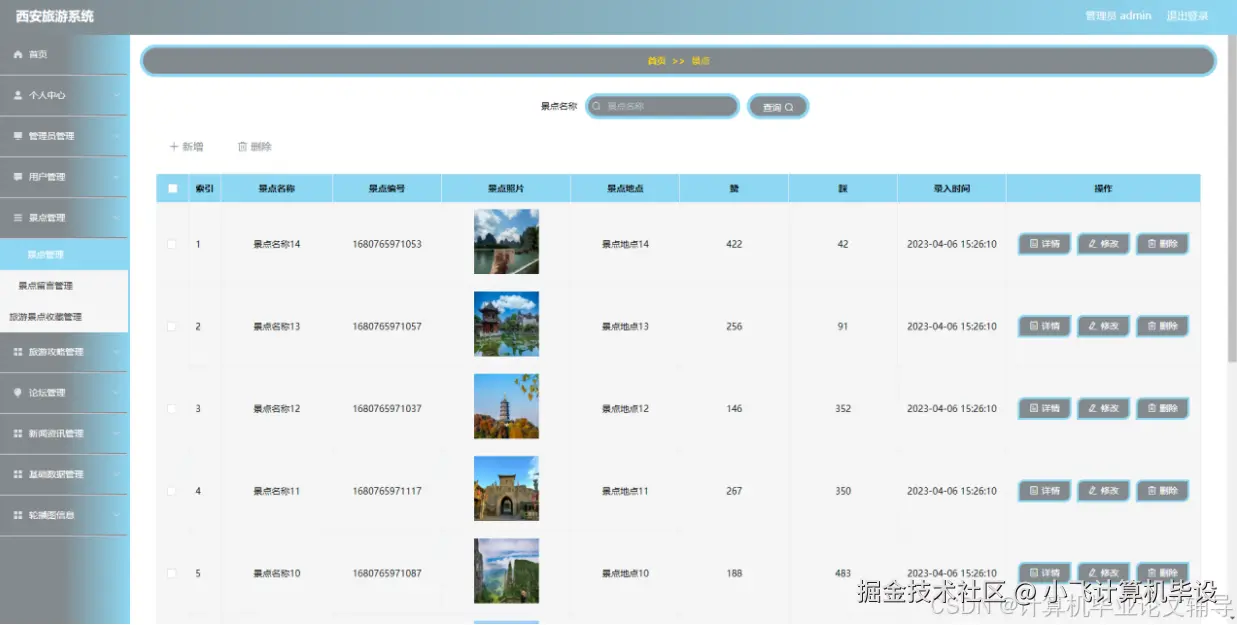Expand the 基础数据管理 chevron
The height and width of the screenshot is (625, 1237).
click(116, 474)
